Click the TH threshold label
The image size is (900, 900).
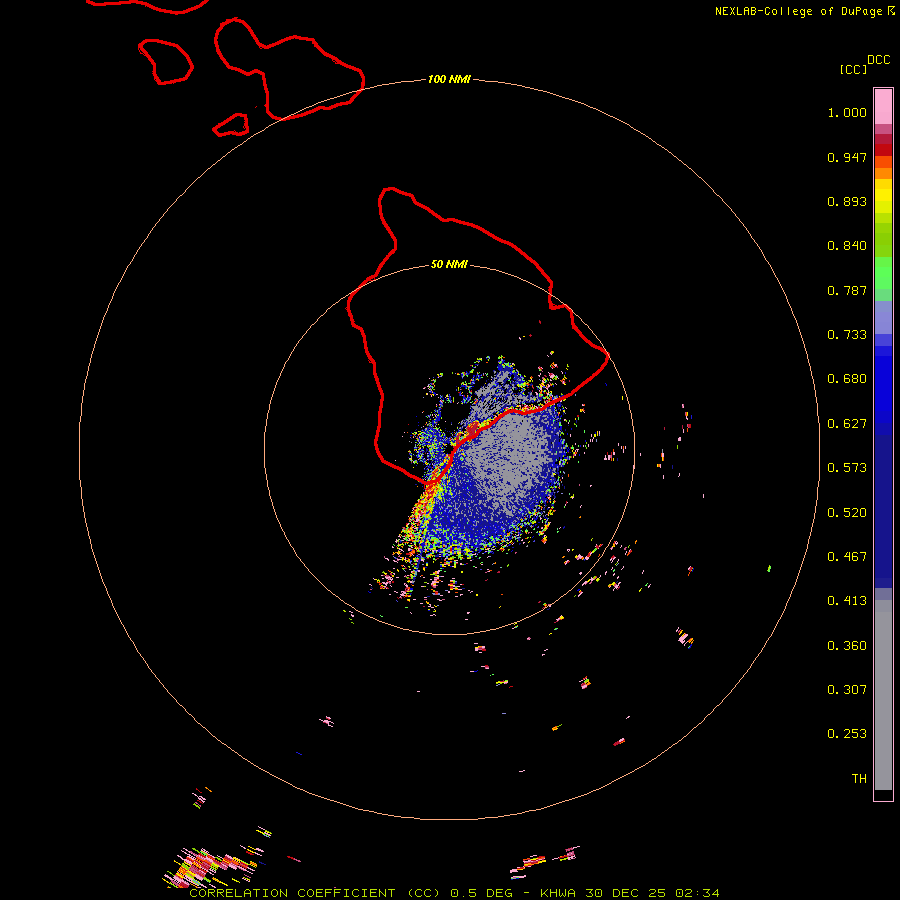point(859,779)
